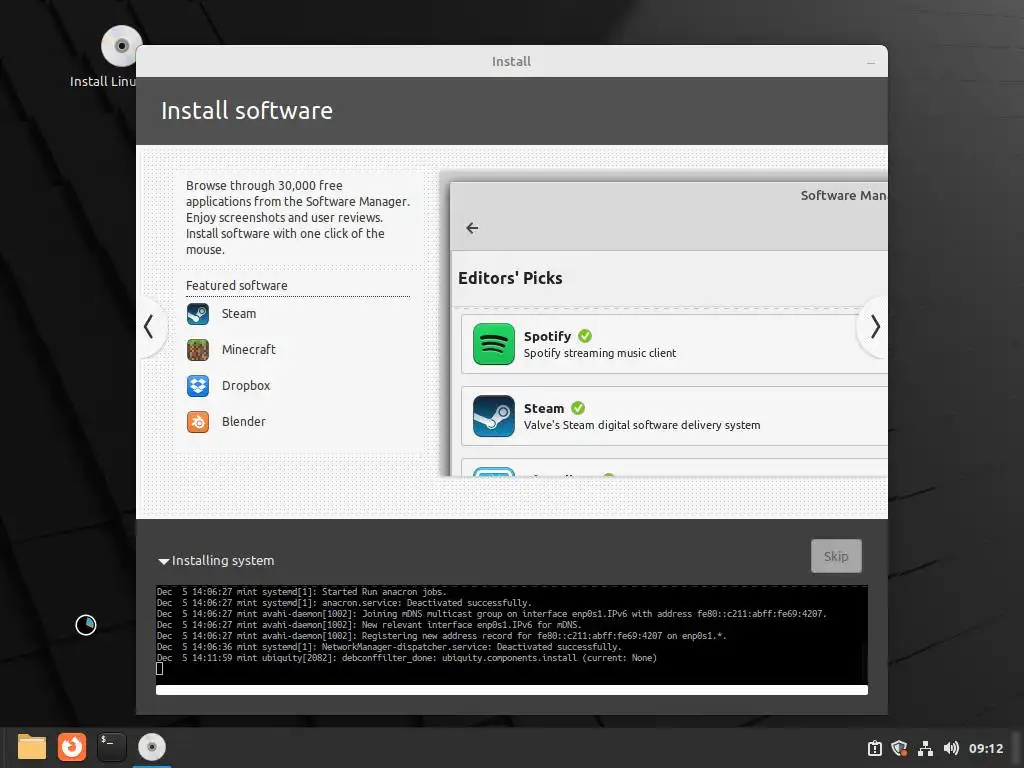Click the Dropbox label in Featured software

[x=246, y=385]
